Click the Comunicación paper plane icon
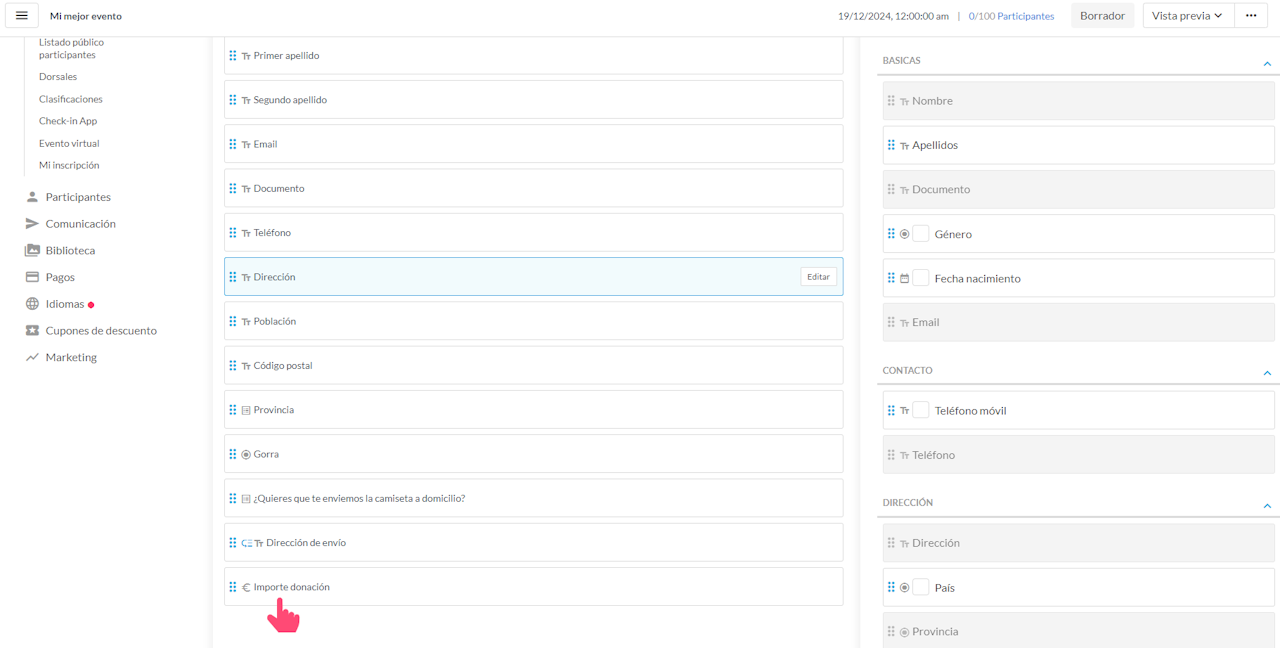This screenshot has height=648, width=1280. tap(32, 224)
